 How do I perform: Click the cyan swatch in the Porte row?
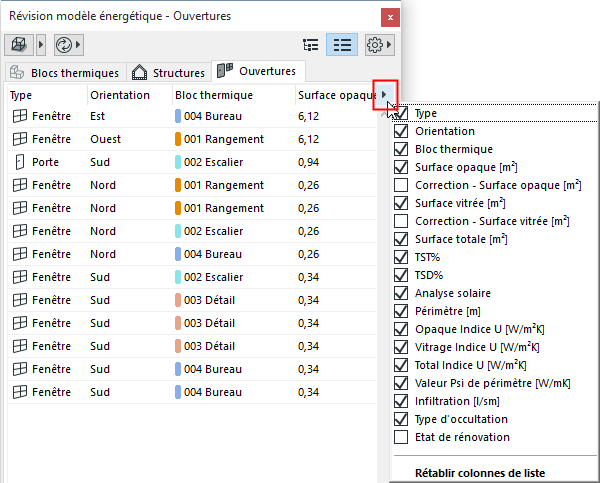pyautogui.click(x=178, y=162)
